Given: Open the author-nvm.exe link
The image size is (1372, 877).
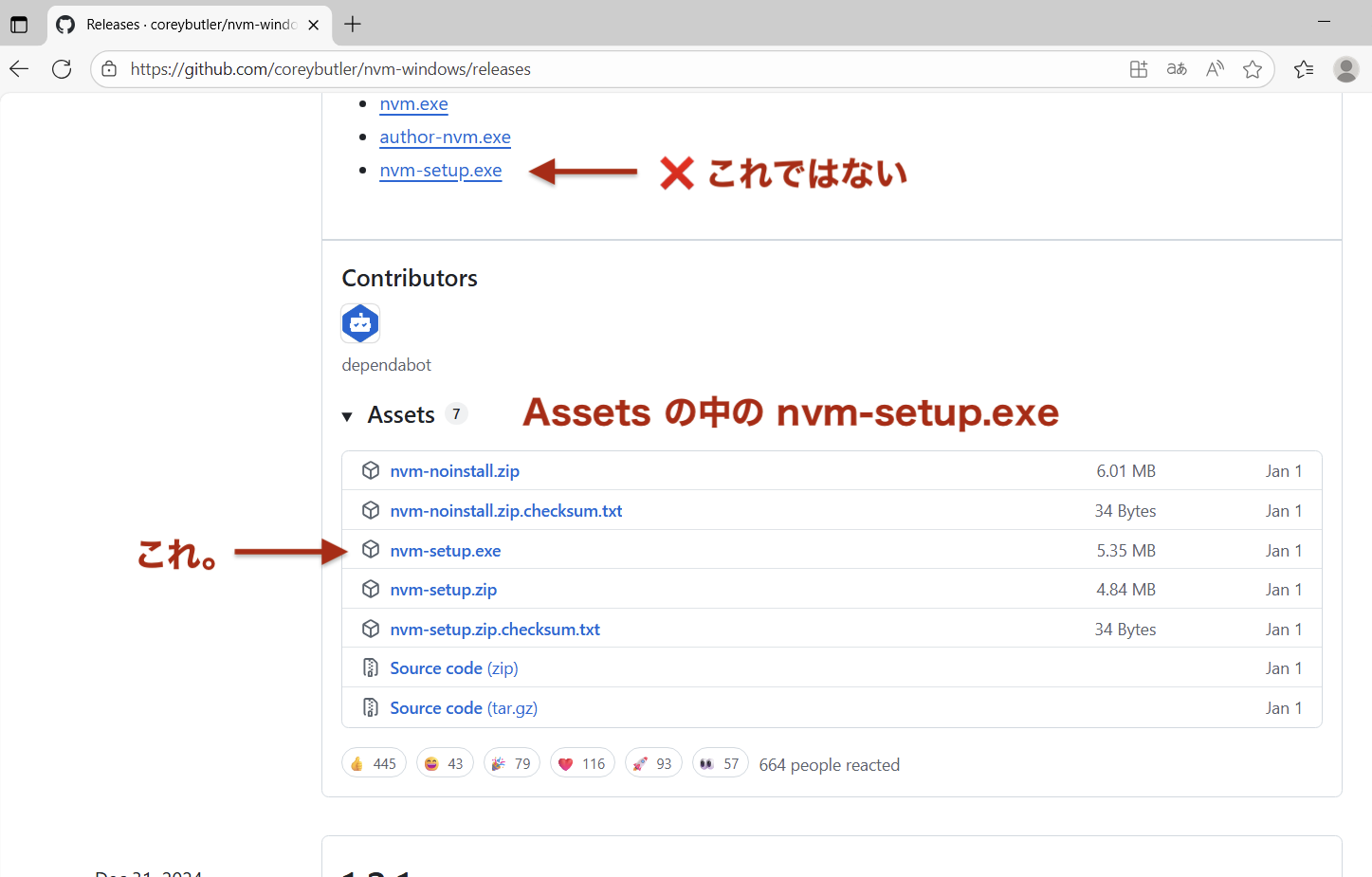Looking at the screenshot, I should [x=445, y=137].
